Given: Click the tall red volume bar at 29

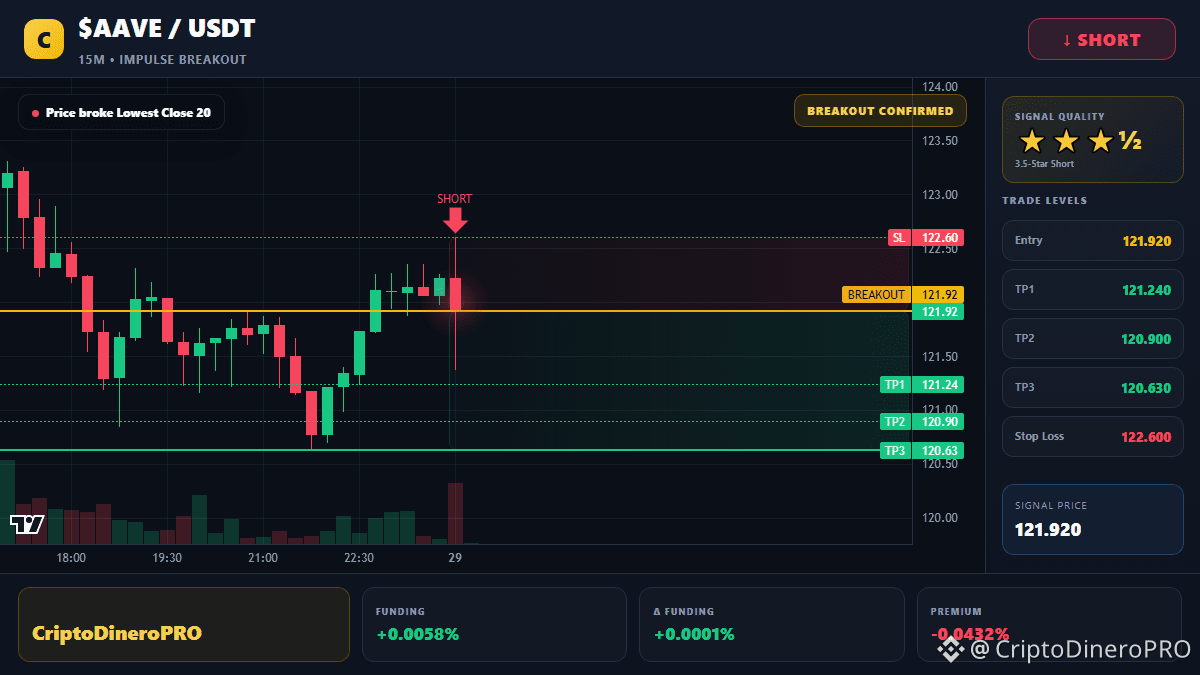Looking at the screenshot, I should (455, 513).
